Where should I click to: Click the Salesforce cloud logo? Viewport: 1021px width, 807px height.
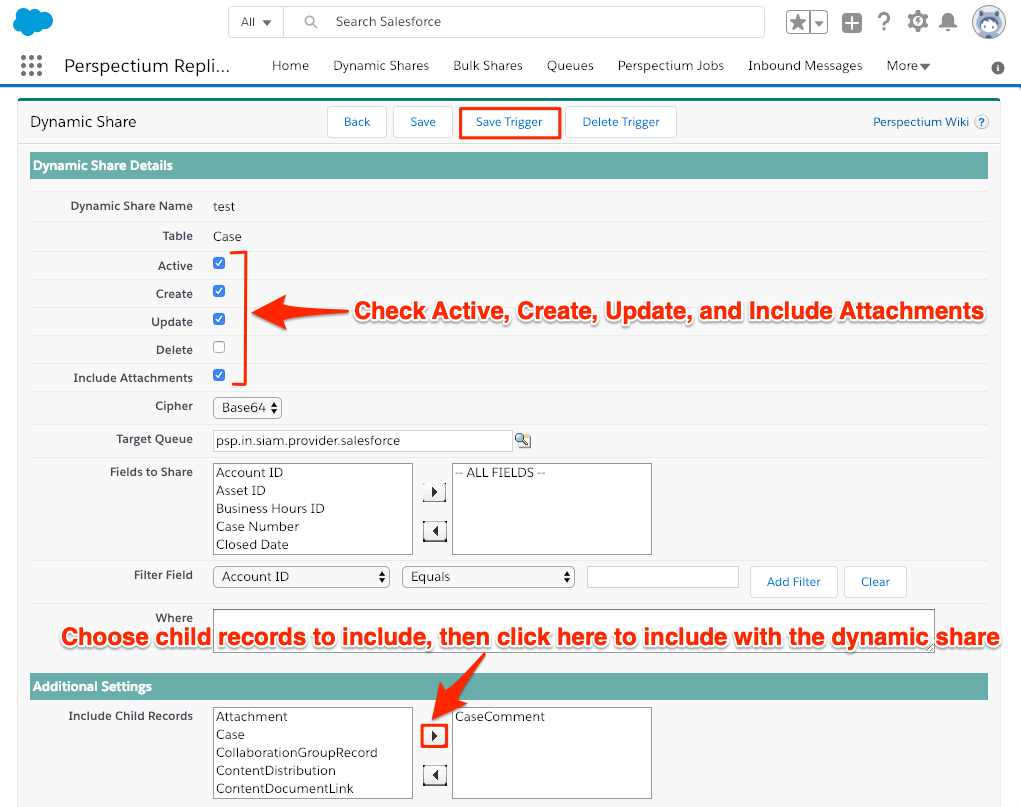click(33, 22)
